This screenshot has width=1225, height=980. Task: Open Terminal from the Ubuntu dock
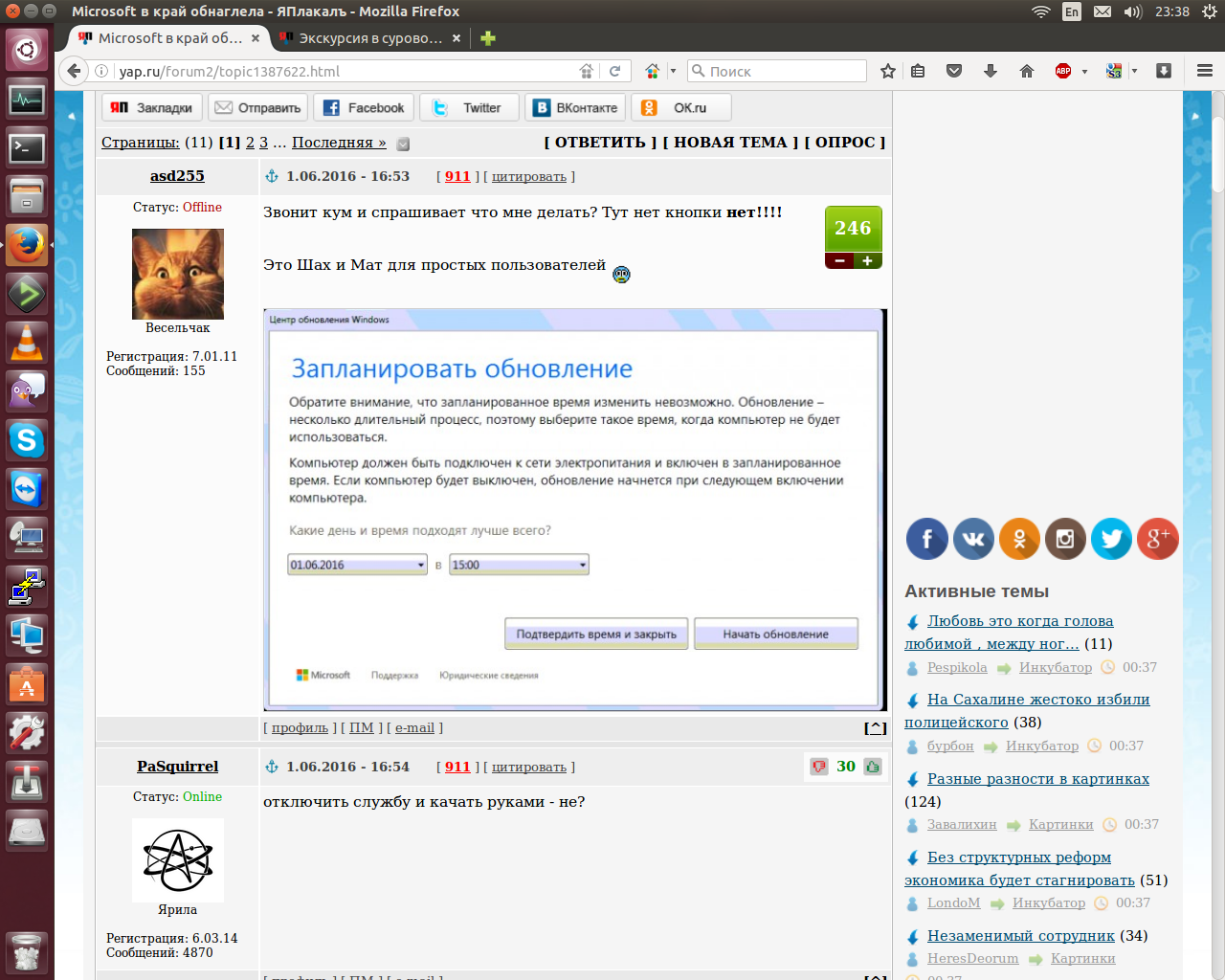tap(27, 147)
